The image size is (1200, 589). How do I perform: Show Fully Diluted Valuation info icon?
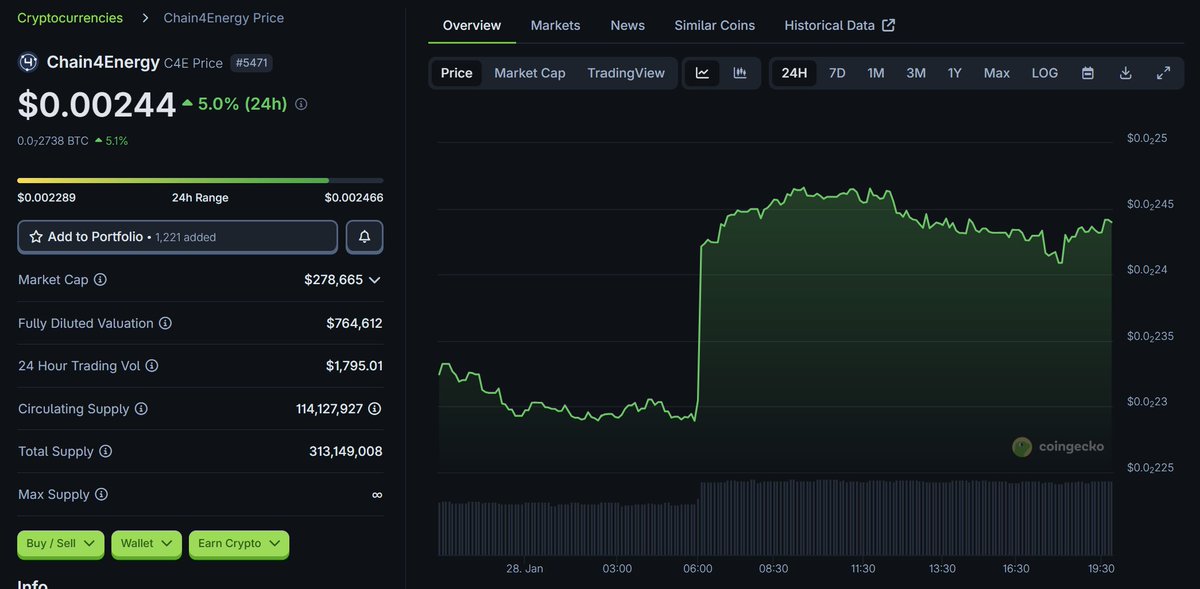click(165, 323)
